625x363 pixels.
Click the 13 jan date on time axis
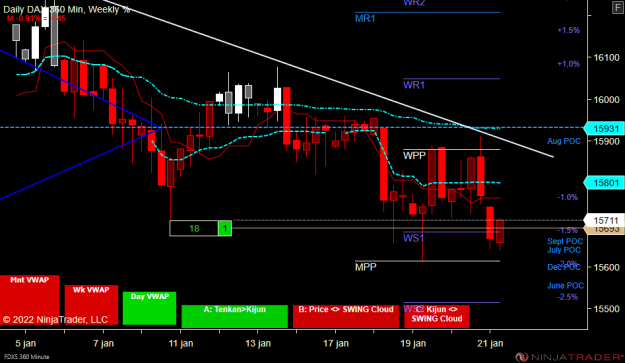tap(258, 343)
